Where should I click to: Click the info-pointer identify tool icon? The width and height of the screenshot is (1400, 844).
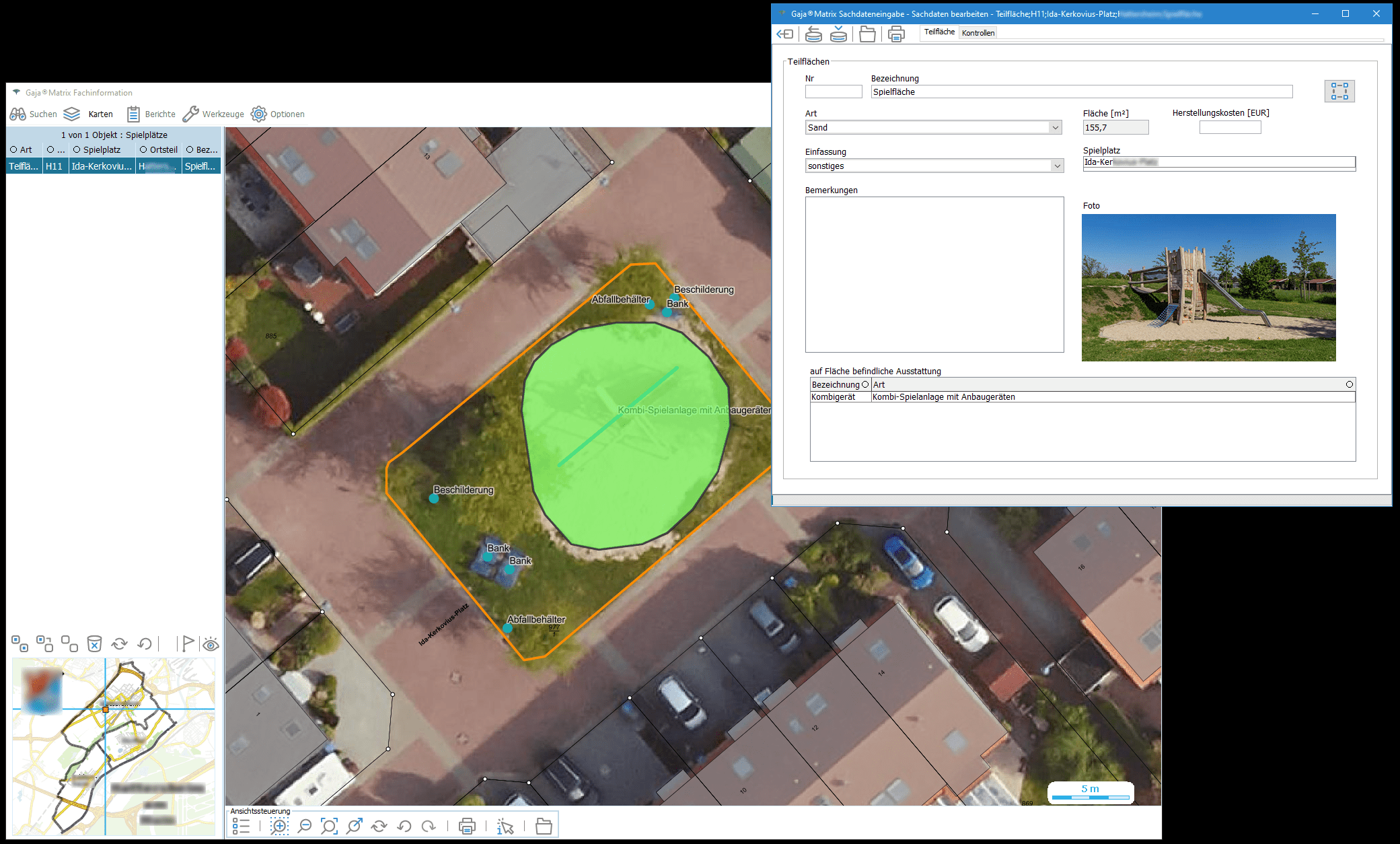505,826
